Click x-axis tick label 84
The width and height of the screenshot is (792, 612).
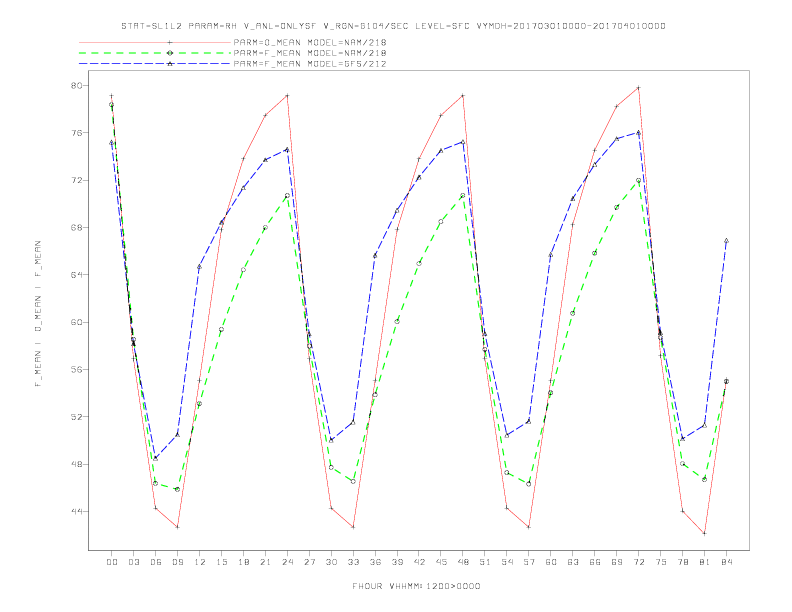[x=727, y=562]
